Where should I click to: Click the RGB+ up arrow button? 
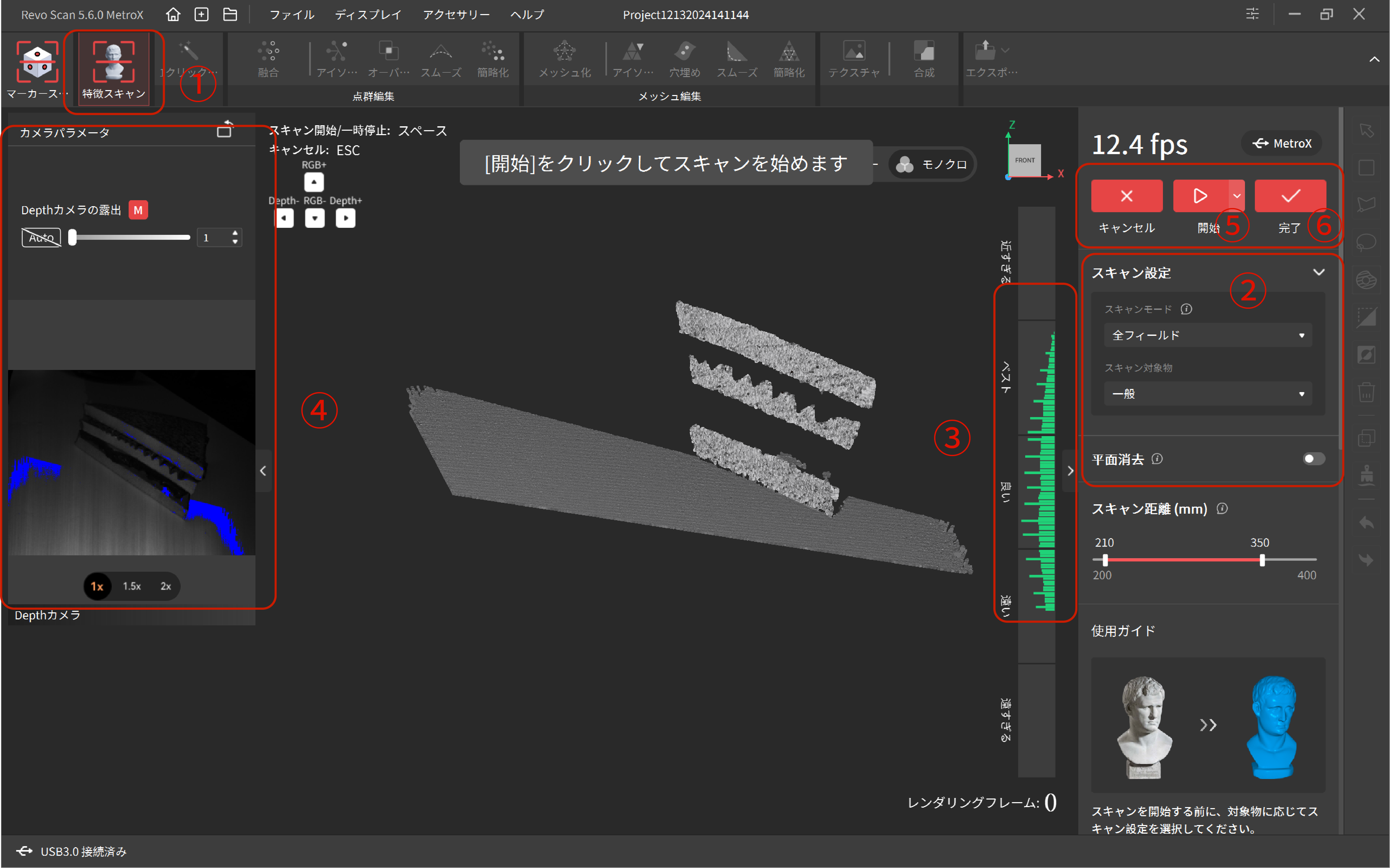(314, 182)
